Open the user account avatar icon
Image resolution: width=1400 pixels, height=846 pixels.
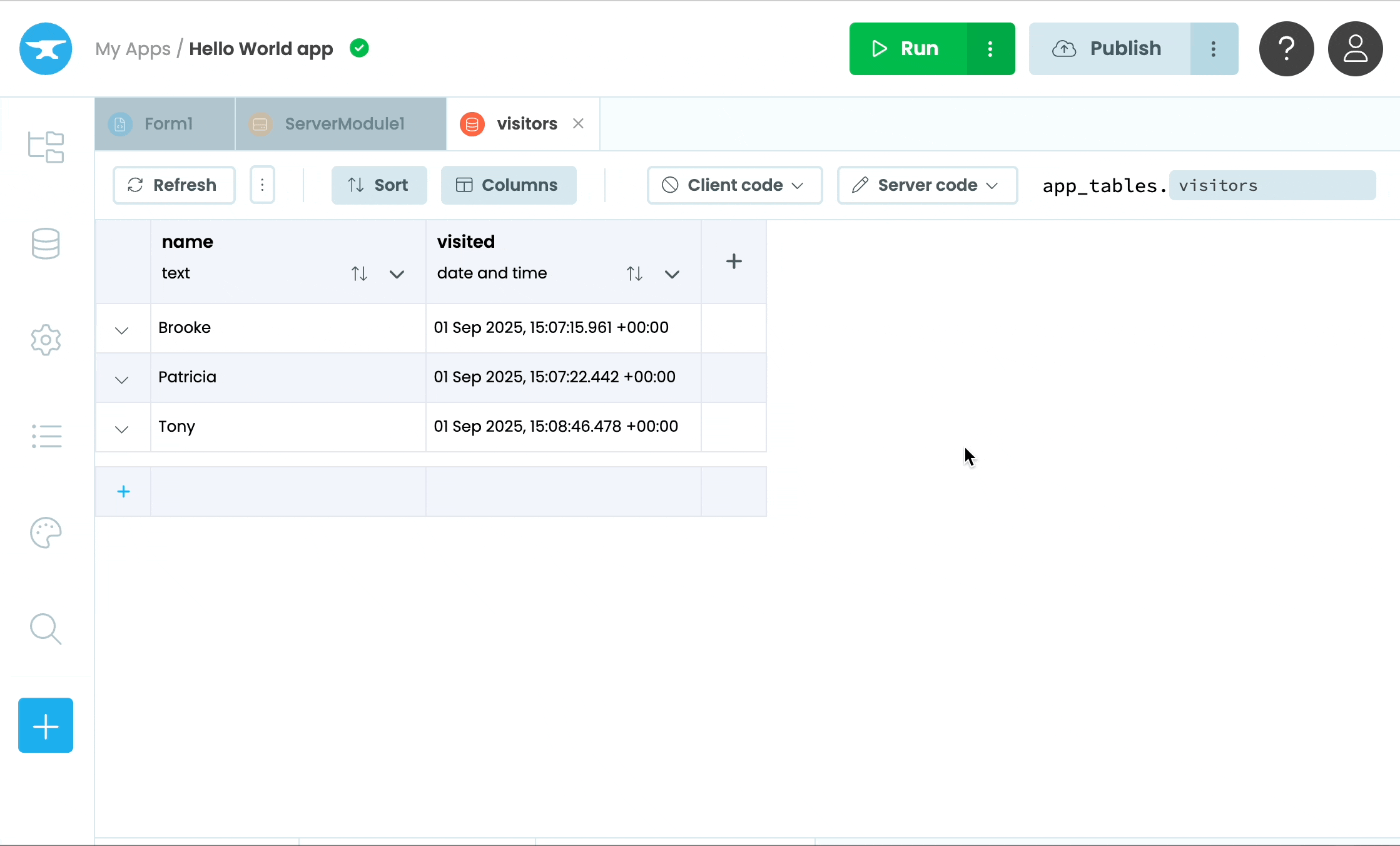pyautogui.click(x=1355, y=49)
